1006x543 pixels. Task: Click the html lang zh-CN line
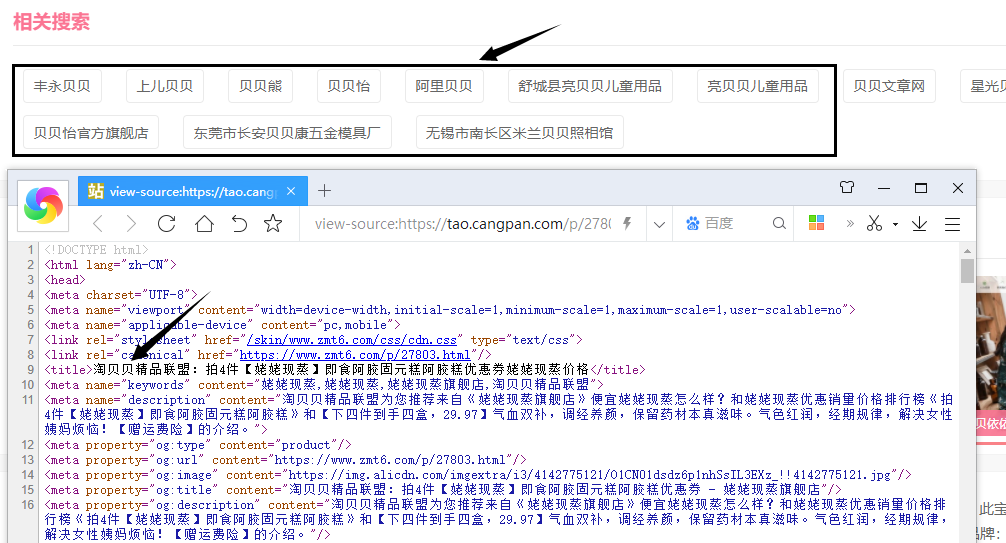pyautogui.click(x=110, y=264)
